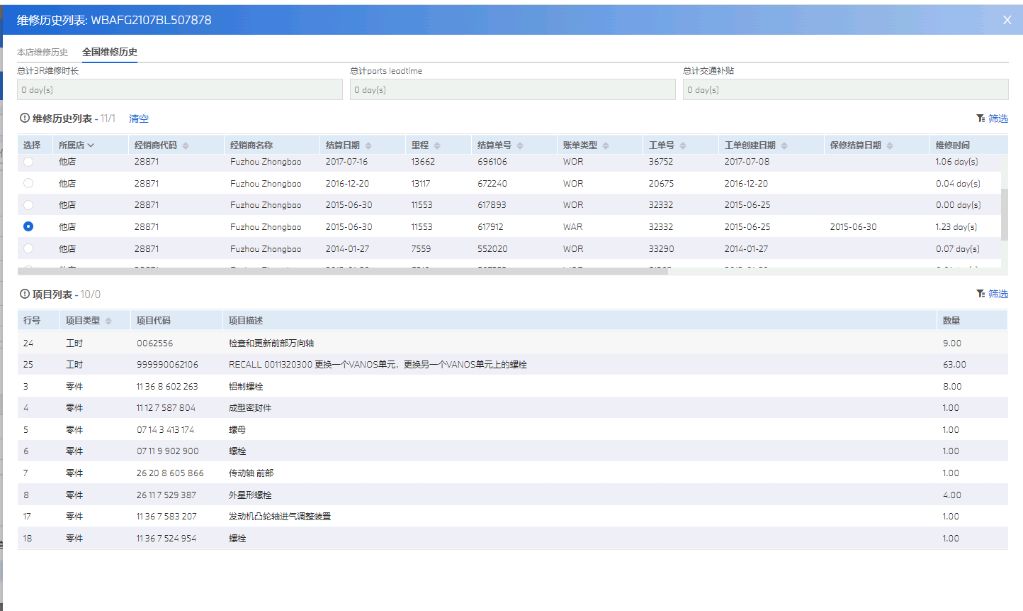
Task: Click the 项目描述 column header
Action: (x=245, y=321)
